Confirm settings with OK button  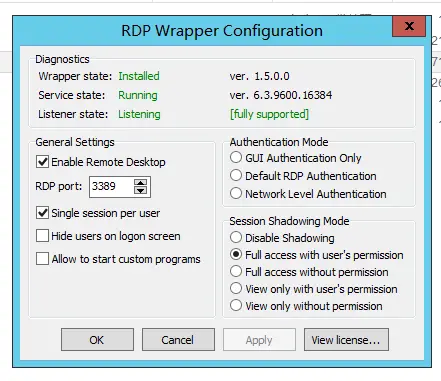[97, 340]
